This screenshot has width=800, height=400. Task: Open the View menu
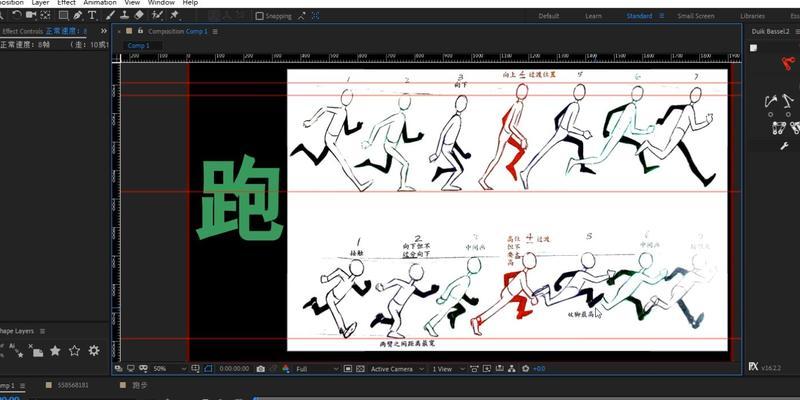(132, 3)
